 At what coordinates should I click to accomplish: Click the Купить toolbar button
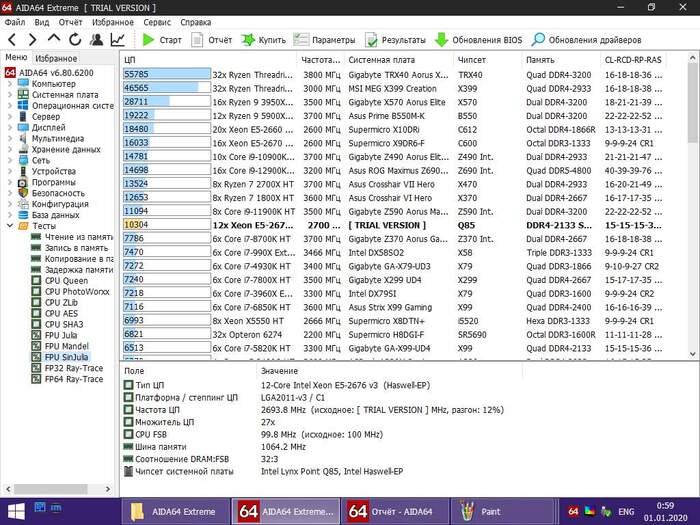point(248,40)
